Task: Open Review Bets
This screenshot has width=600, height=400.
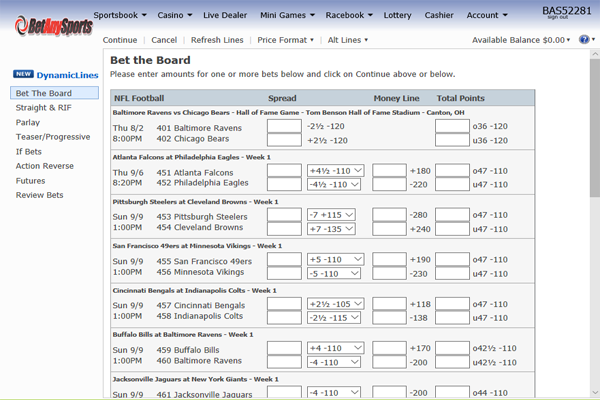Action: [x=39, y=195]
